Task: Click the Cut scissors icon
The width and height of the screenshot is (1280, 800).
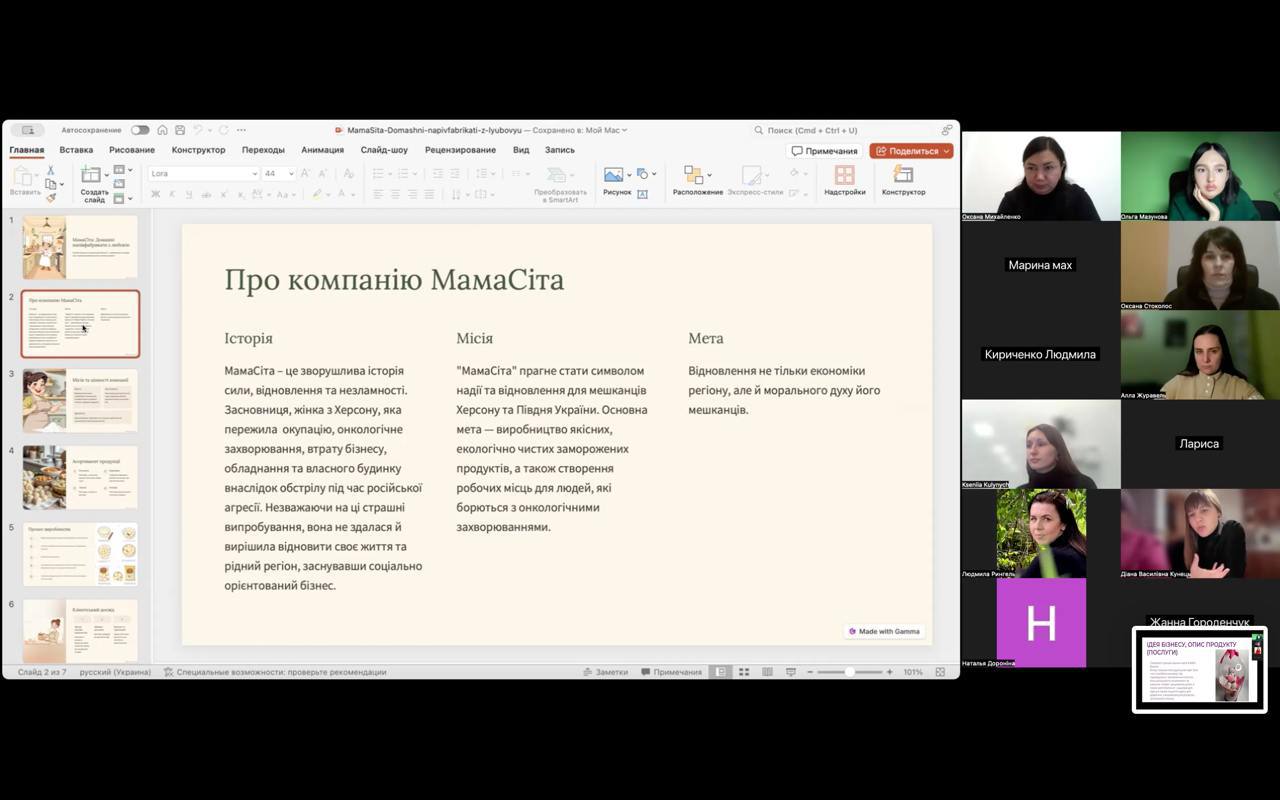Action: click(50, 170)
